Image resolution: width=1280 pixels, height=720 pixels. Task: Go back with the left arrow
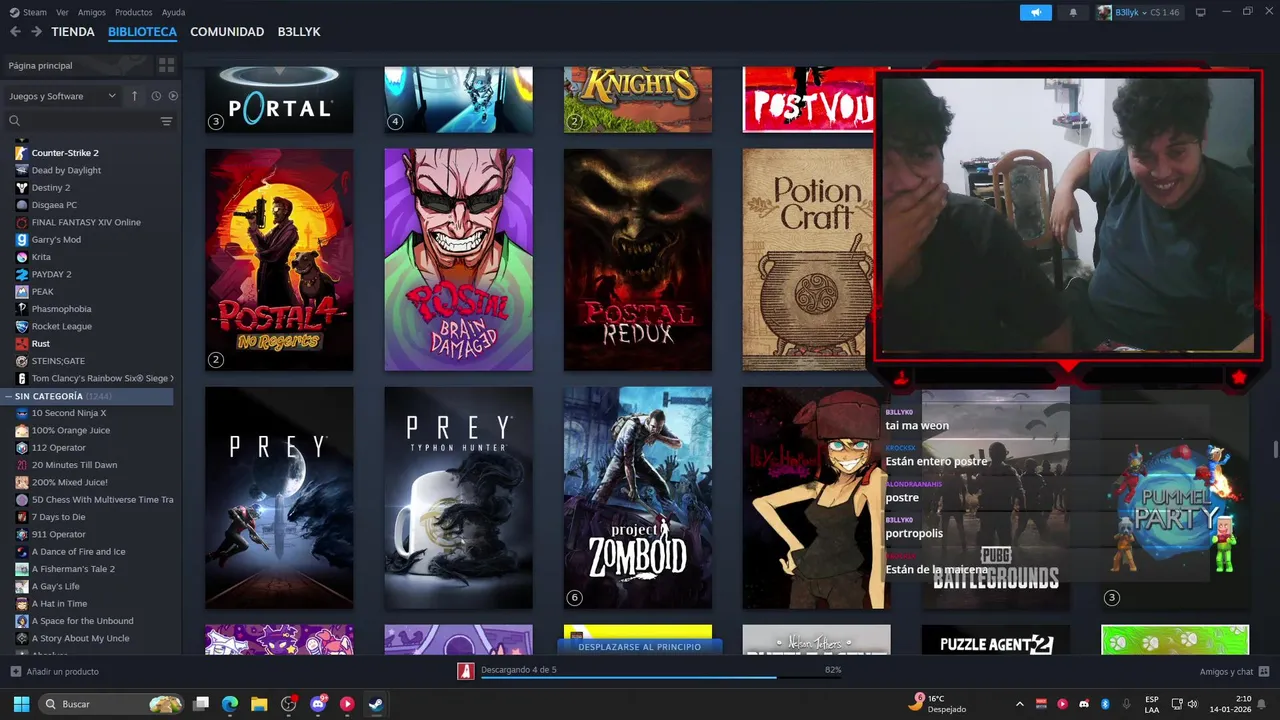click(x=15, y=32)
